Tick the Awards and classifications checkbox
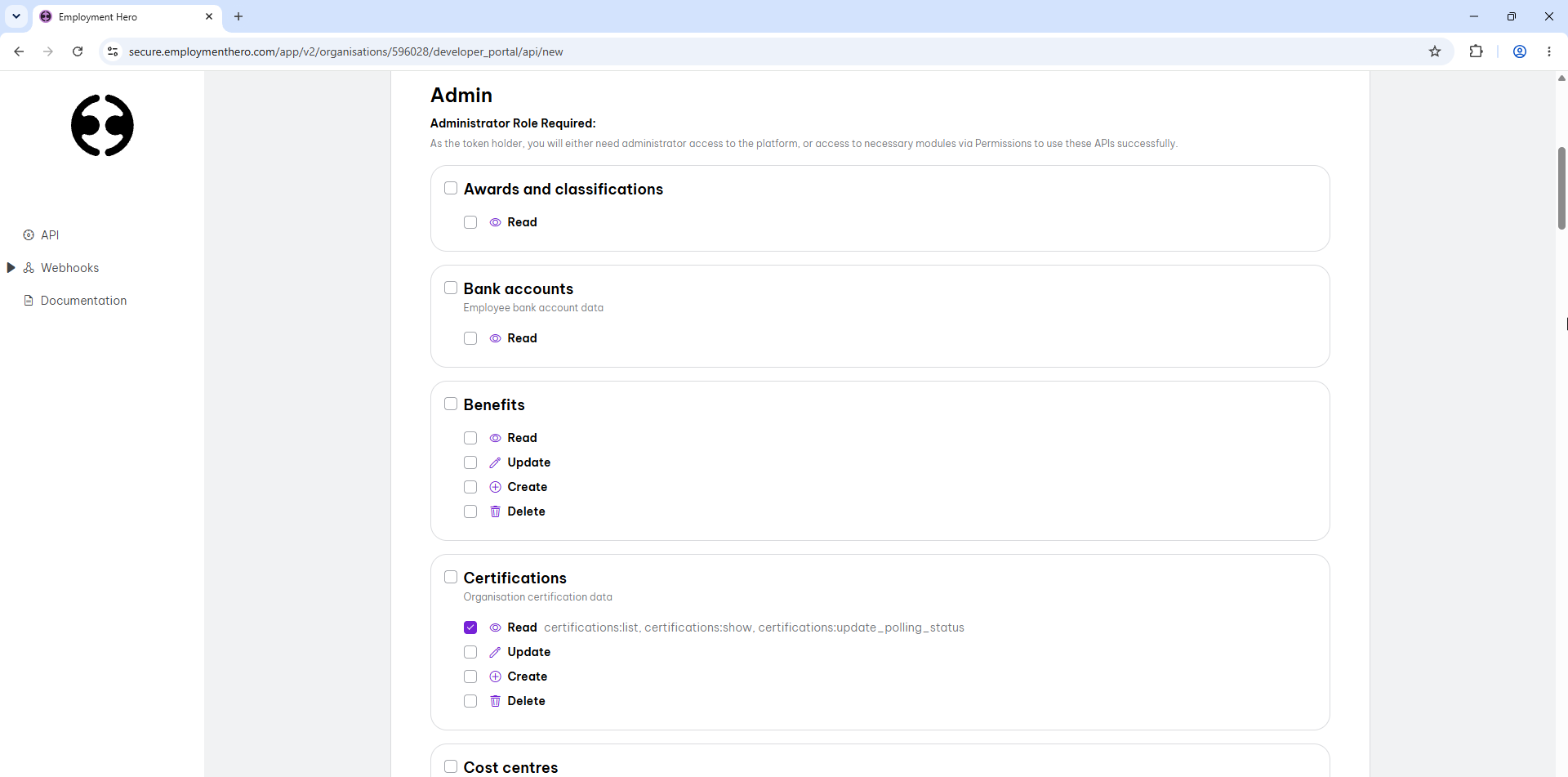 (451, 188)
